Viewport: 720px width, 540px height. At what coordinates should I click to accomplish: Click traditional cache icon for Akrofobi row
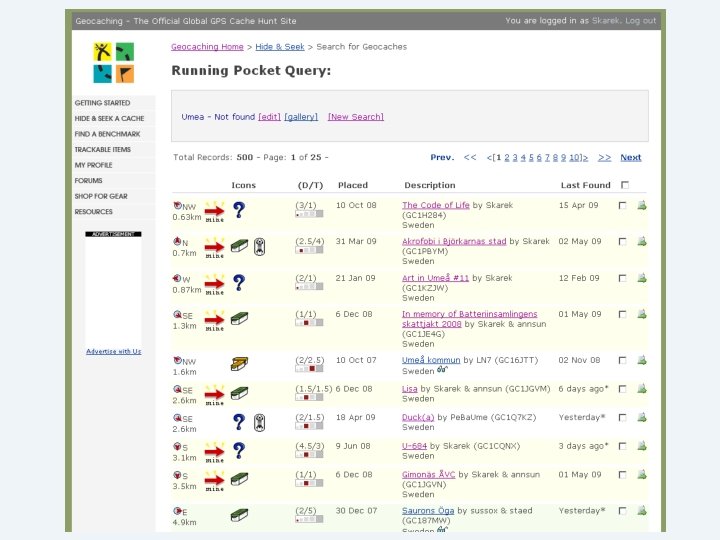click(x=239, y=246)
